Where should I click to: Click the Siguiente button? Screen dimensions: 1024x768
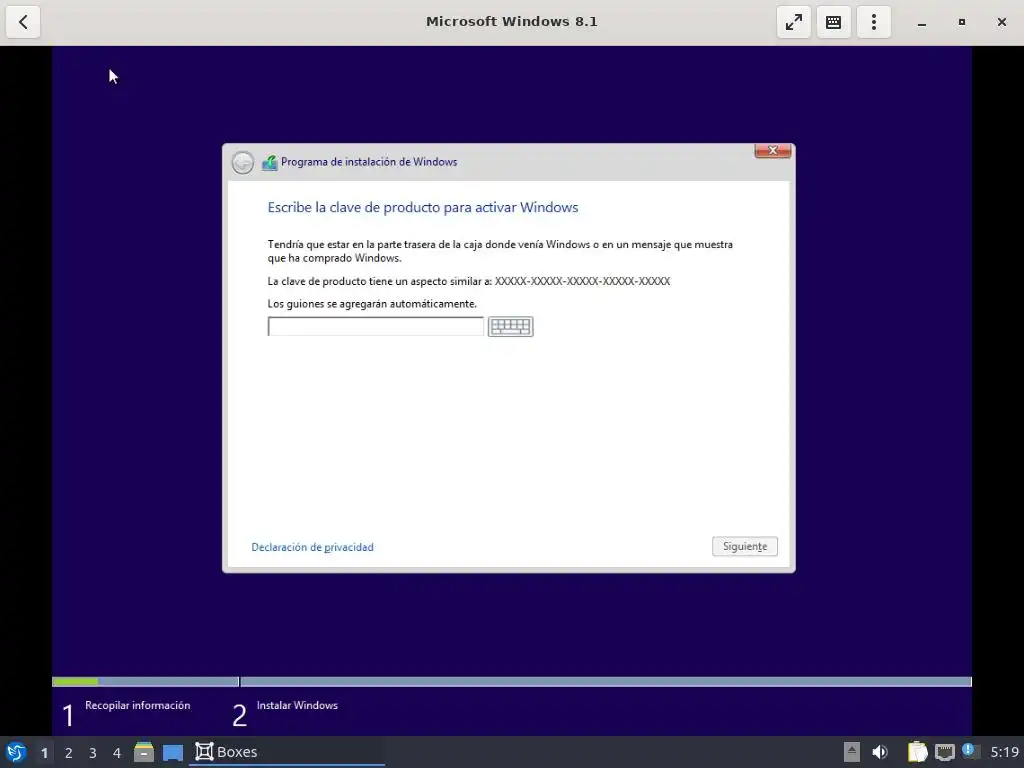tap(744, 547)
